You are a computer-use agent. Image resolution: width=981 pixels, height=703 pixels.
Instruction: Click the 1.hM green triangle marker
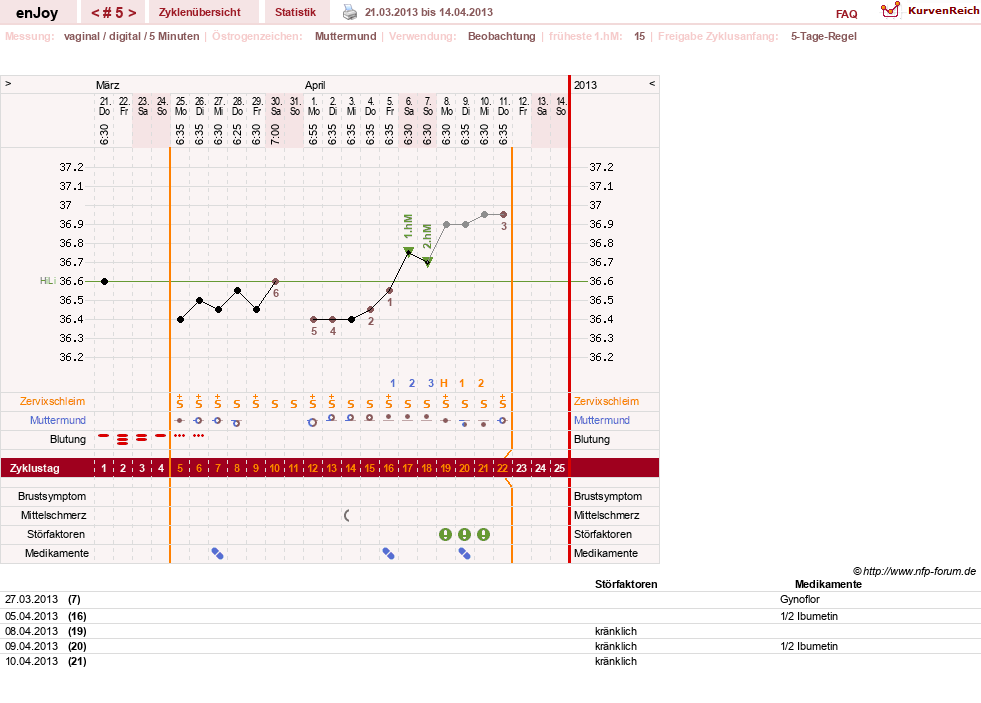pos(408,251)
